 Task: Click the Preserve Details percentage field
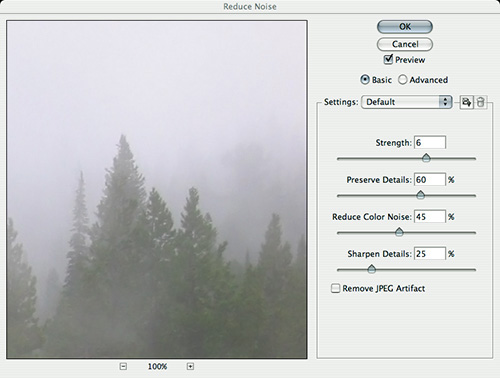pos(430,180)
